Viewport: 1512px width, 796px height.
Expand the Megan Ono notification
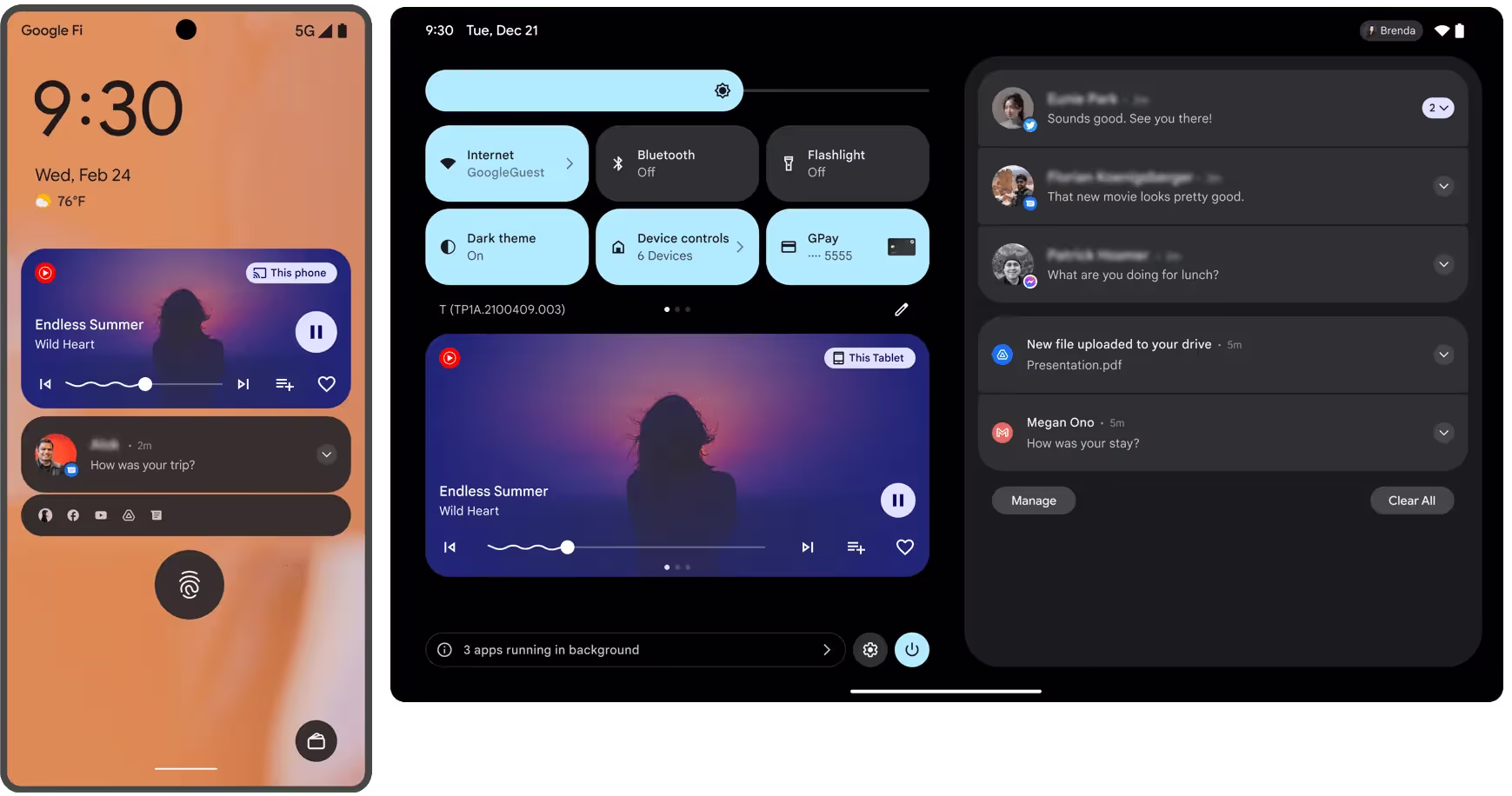coord(1443,433)
